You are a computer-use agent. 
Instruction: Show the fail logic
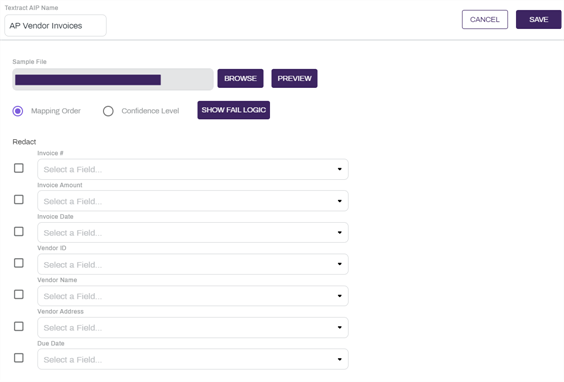click(x=233, y=110)
